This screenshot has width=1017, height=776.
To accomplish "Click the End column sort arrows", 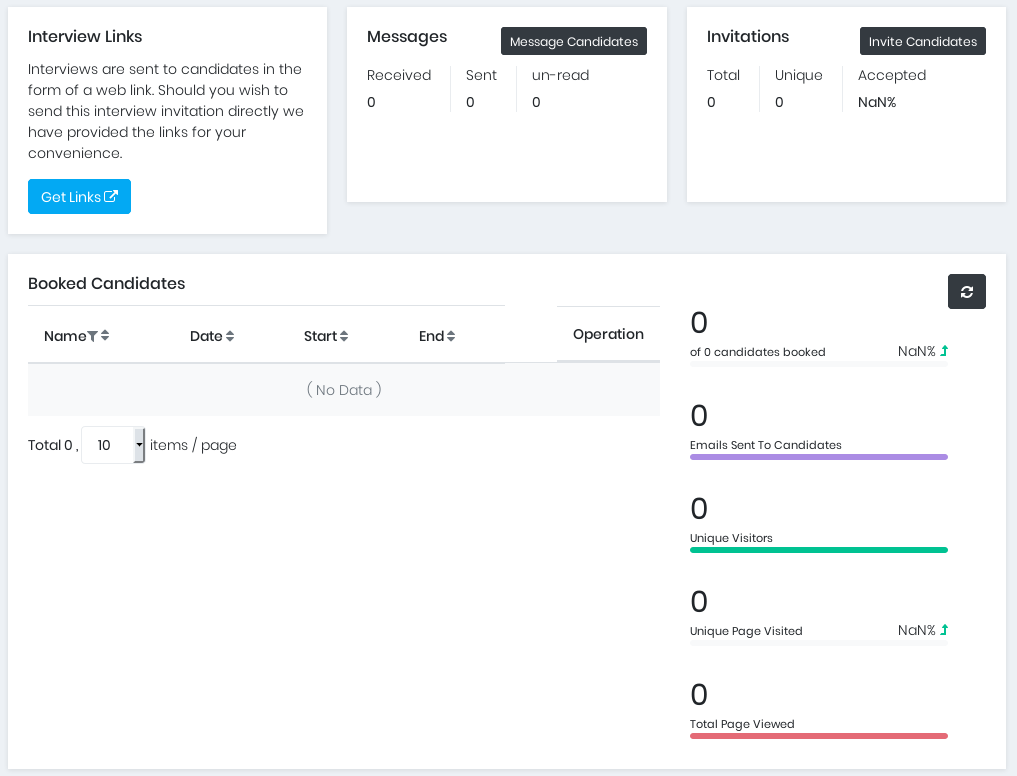I will tap(451, 337).
